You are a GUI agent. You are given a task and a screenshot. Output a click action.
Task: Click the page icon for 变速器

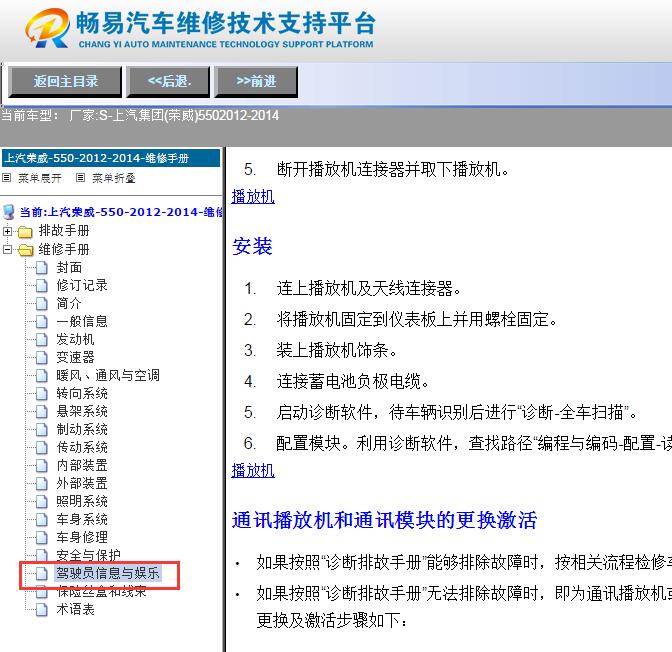tap(42, 358)
